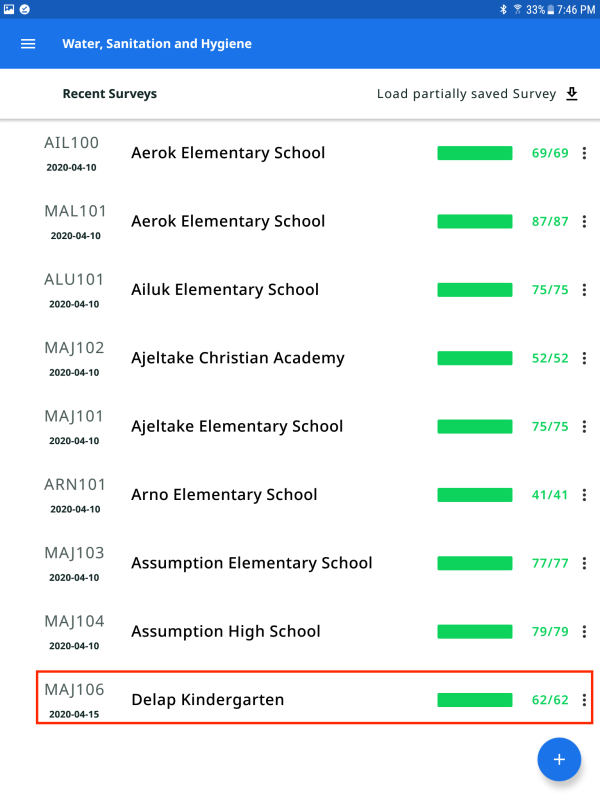Show overflow menu for Delap Kindergarten
This screenshot has width=600, height=800.
(584, 700)
